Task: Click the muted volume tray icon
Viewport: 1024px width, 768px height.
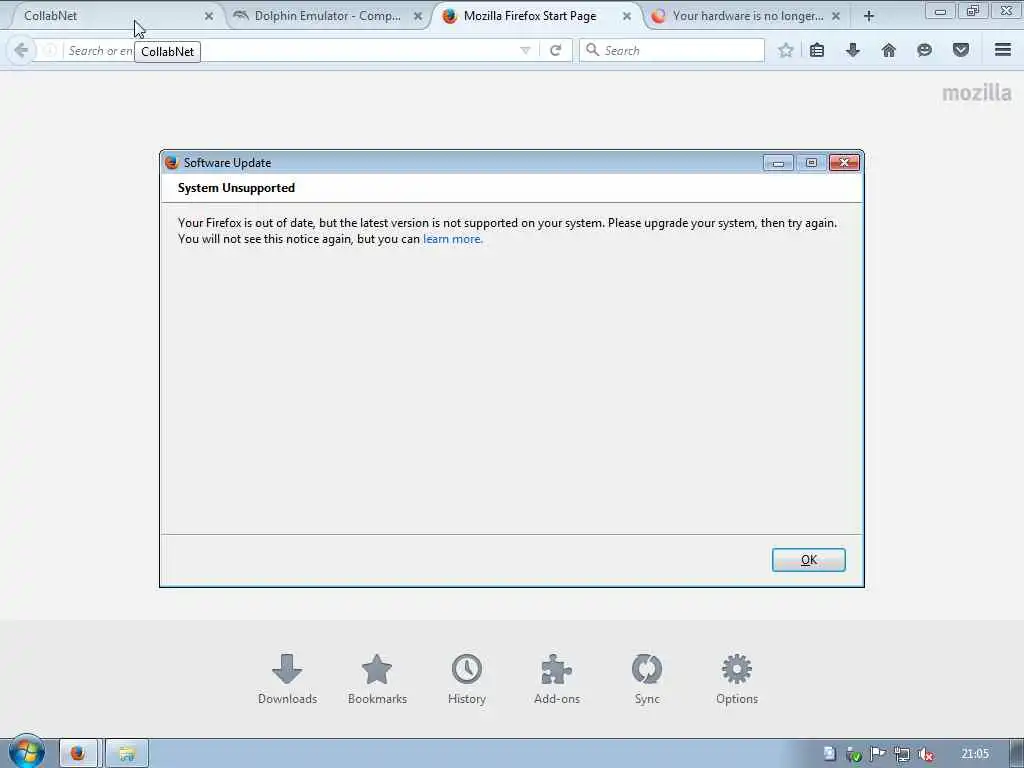Action: pyautogui.click(x=925, y=754)
